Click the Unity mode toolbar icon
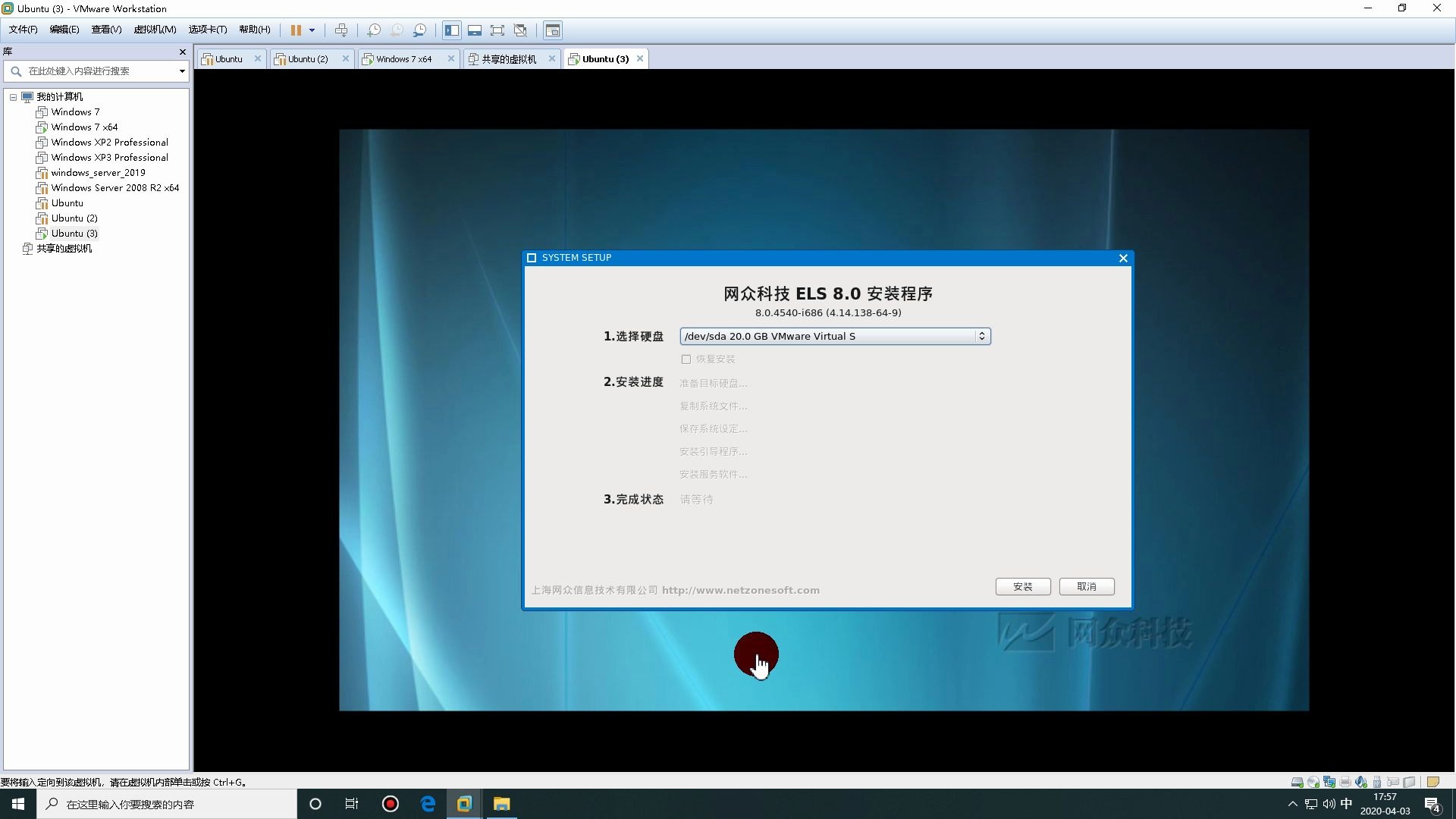Screen dimensions: 1456x819 (520, 30)
